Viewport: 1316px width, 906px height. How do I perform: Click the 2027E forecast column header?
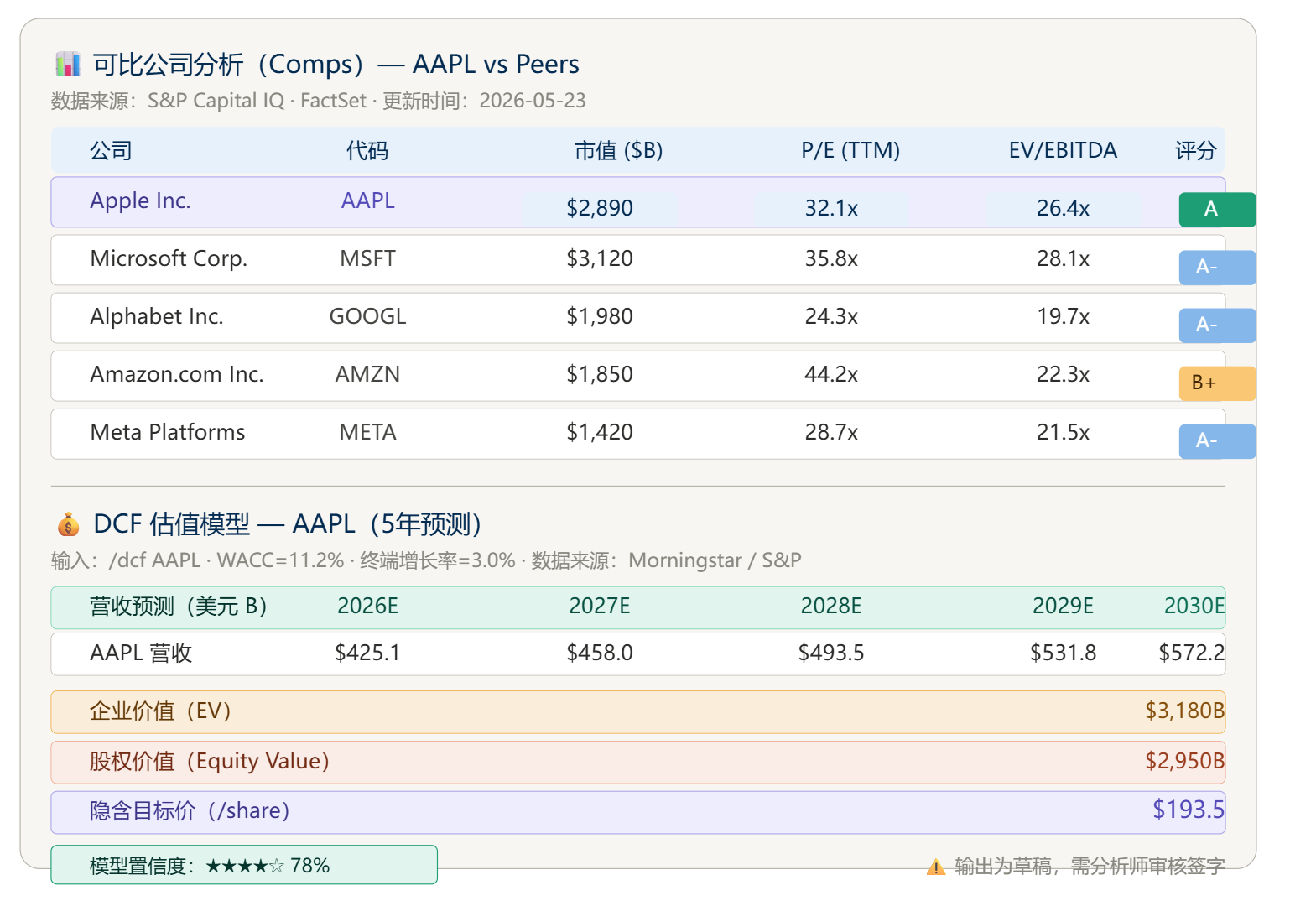[600, 607]
